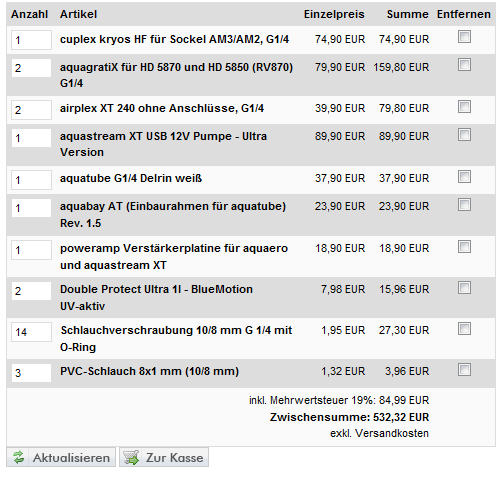Image resolution: width=498 pixels, height=484 pixels.
Task: Click the quantity field showing 14
Action: coord(31,332)
